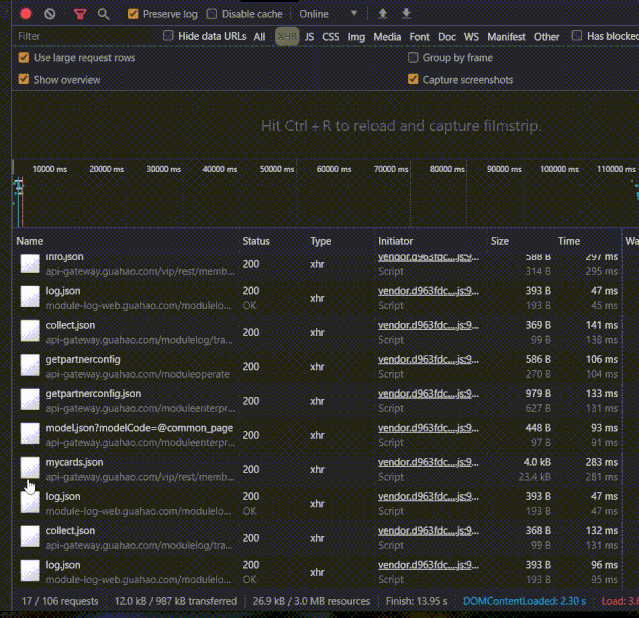Click file icon of getpartnerconfig.json row
Screen dimensions: 639x618
(30, 399)
